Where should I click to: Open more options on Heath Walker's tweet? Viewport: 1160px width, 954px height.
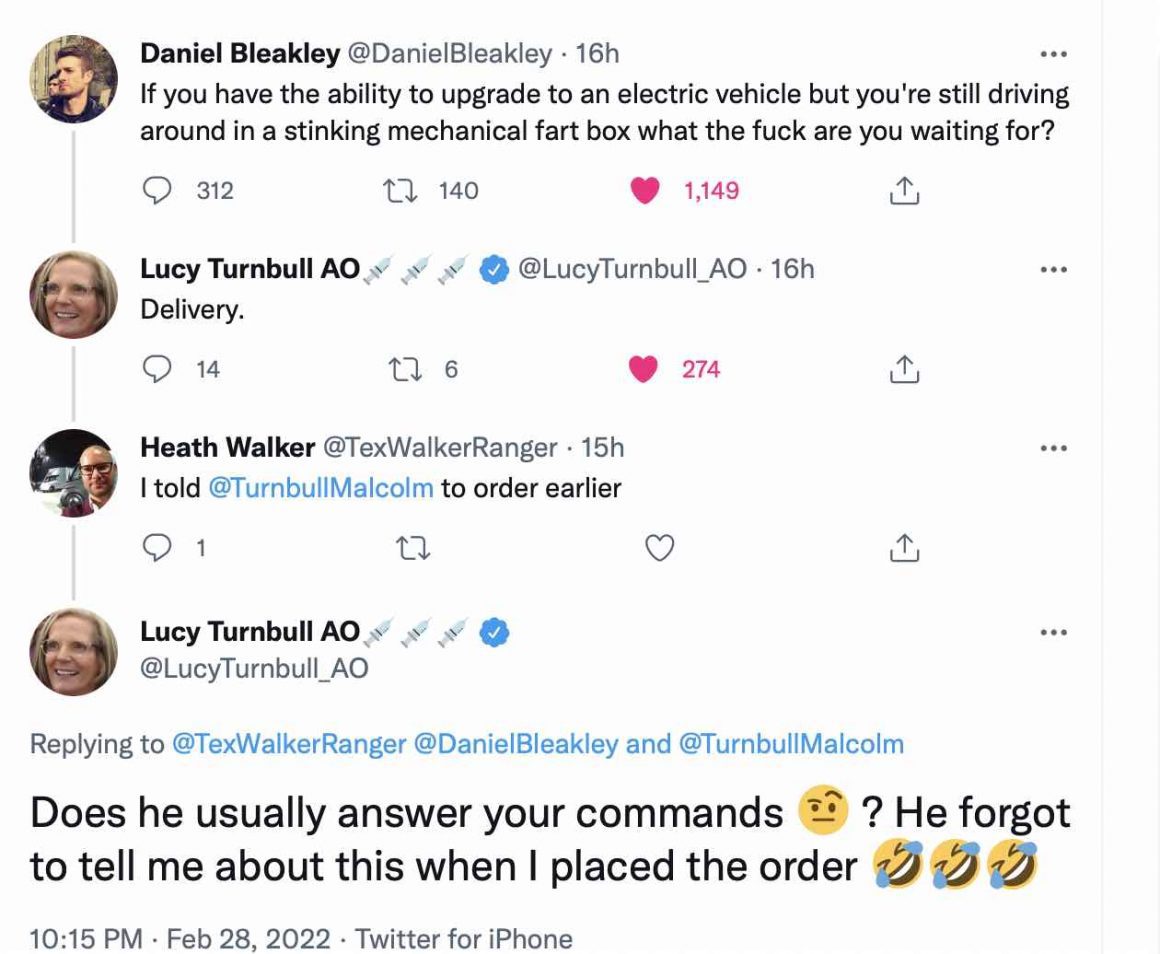[1054, 448]
